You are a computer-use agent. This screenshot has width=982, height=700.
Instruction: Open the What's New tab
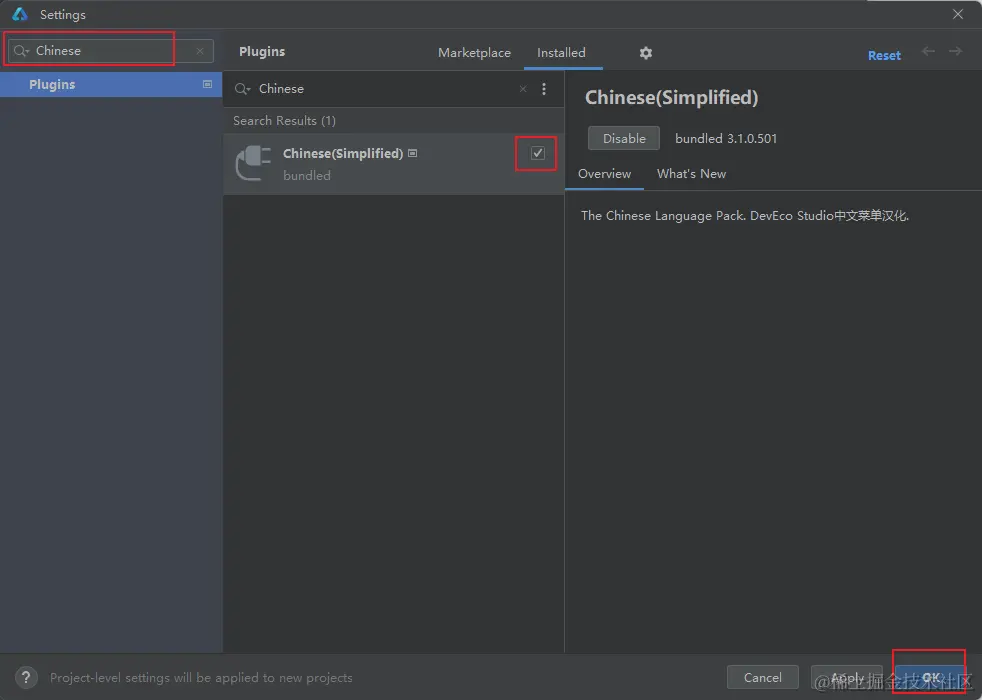click(x=691, y=174)
